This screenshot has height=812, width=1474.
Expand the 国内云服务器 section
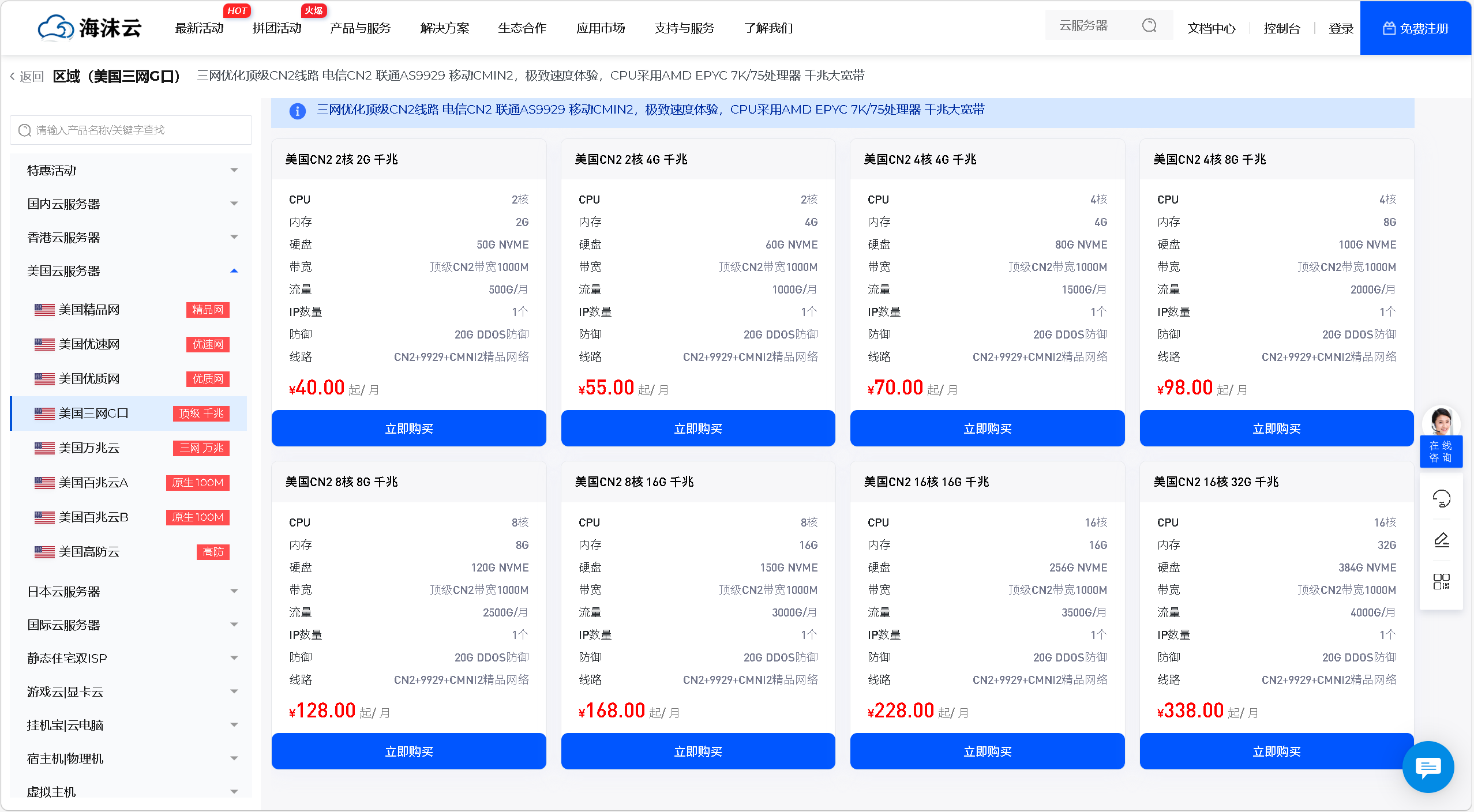click(131, 204)
